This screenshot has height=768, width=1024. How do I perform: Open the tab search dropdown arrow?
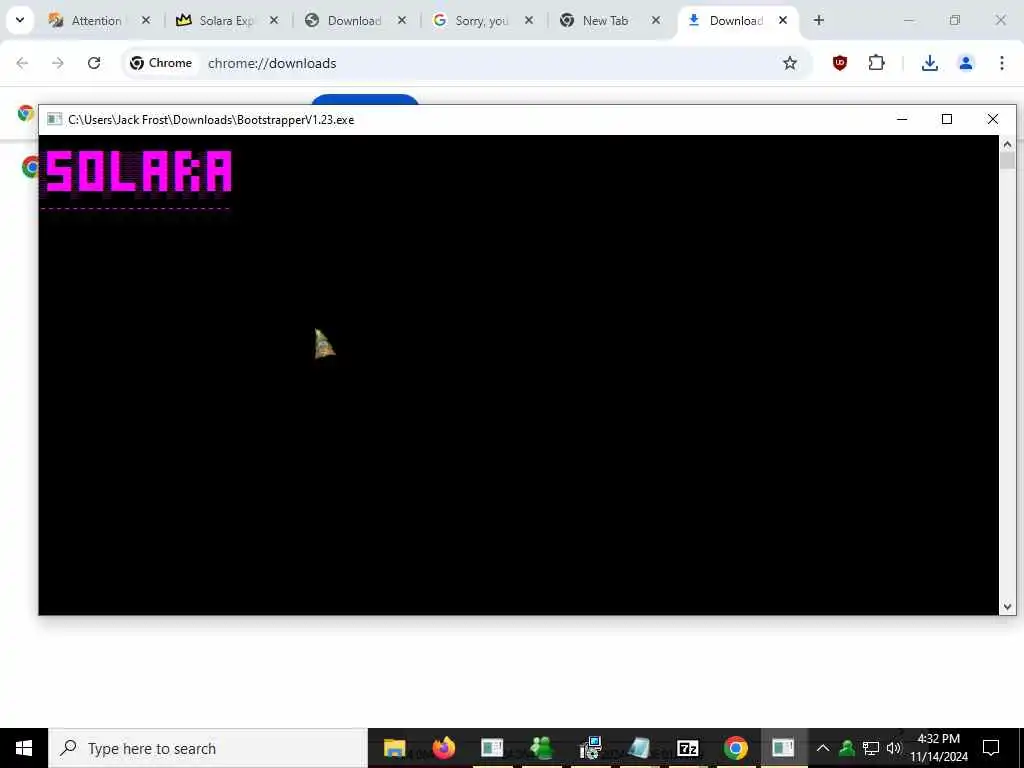click(20, 20)
